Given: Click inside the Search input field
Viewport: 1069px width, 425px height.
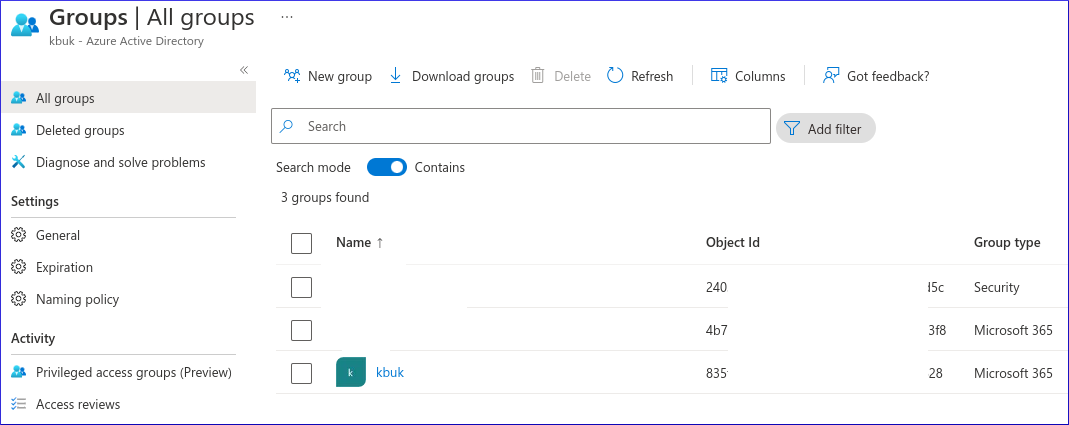Looking at the screenshot, I should (x=521, y=126).
